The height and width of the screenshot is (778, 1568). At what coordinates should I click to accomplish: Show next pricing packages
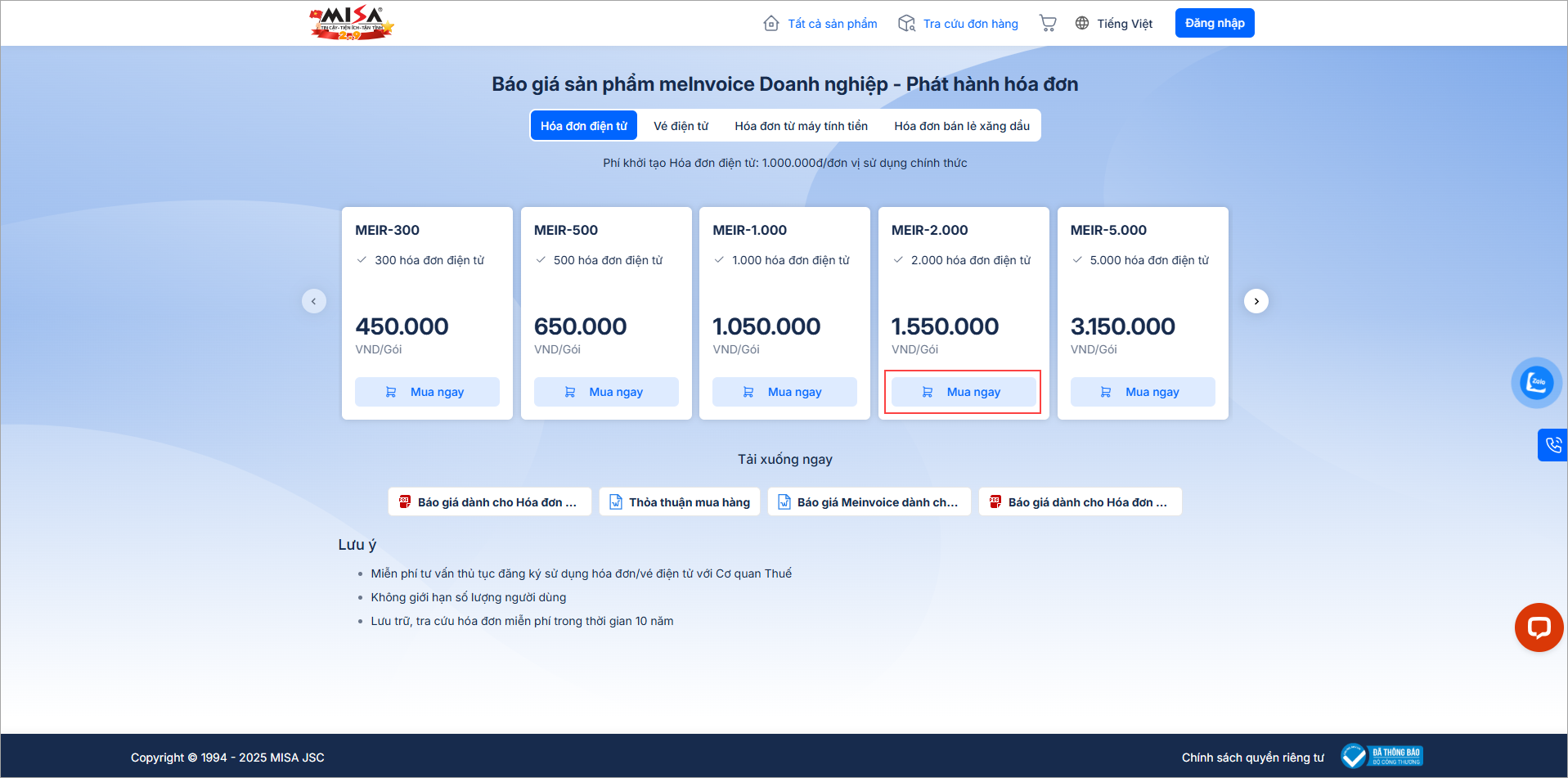(x=1256, y=301)
